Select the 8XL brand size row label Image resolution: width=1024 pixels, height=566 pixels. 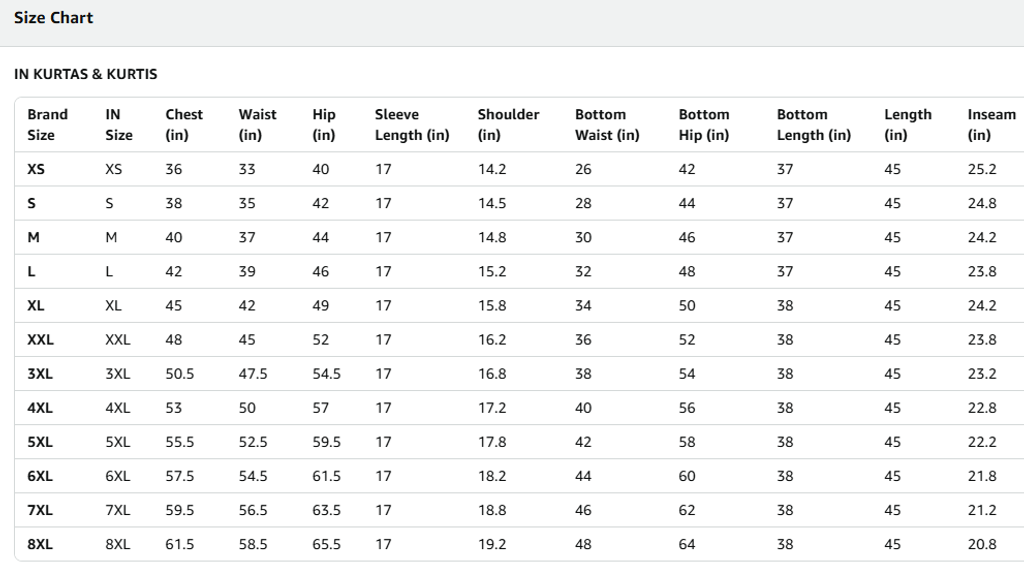pos(40,544)
